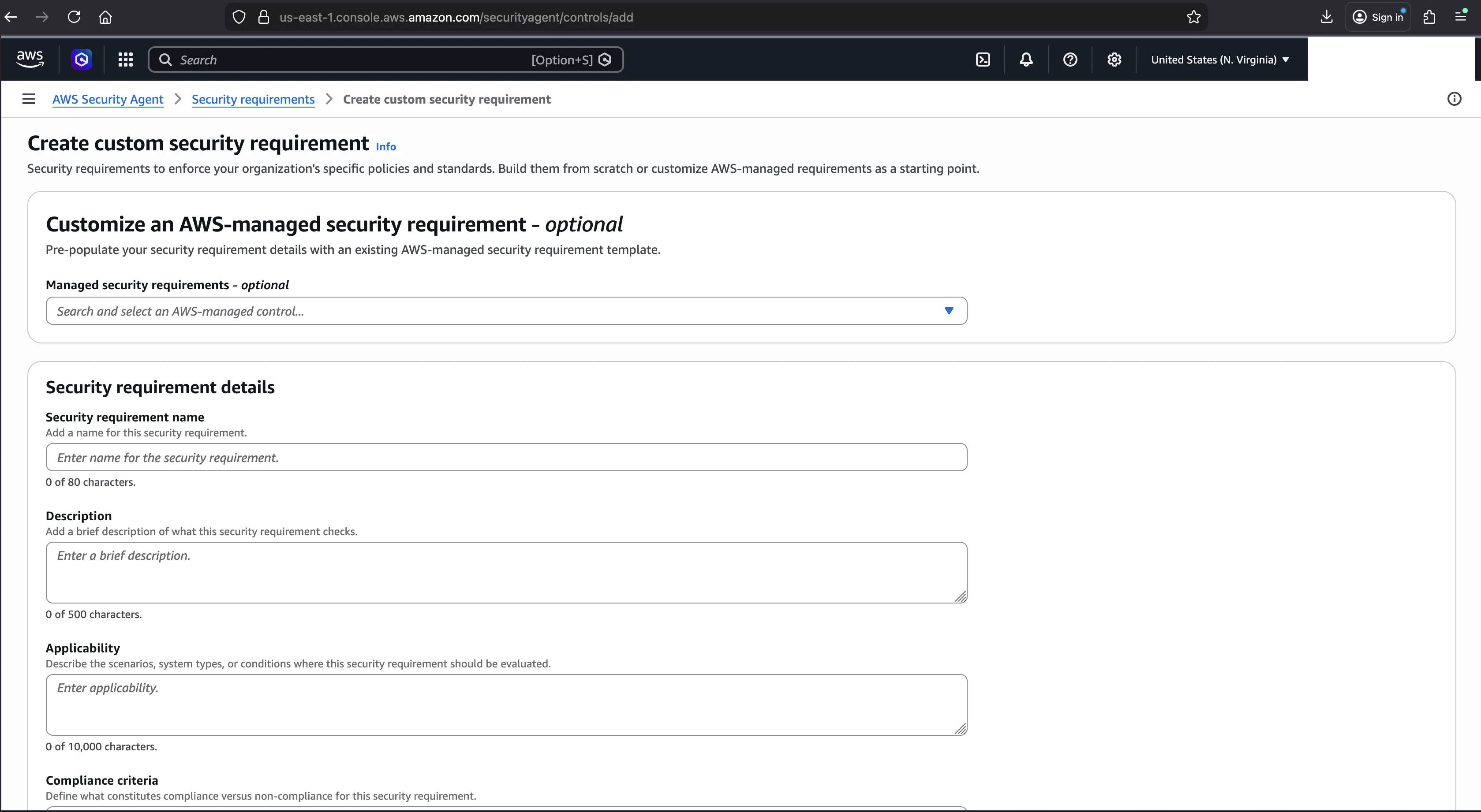
Task: Focus the Security requirement name field
Action: coord(506,458)
